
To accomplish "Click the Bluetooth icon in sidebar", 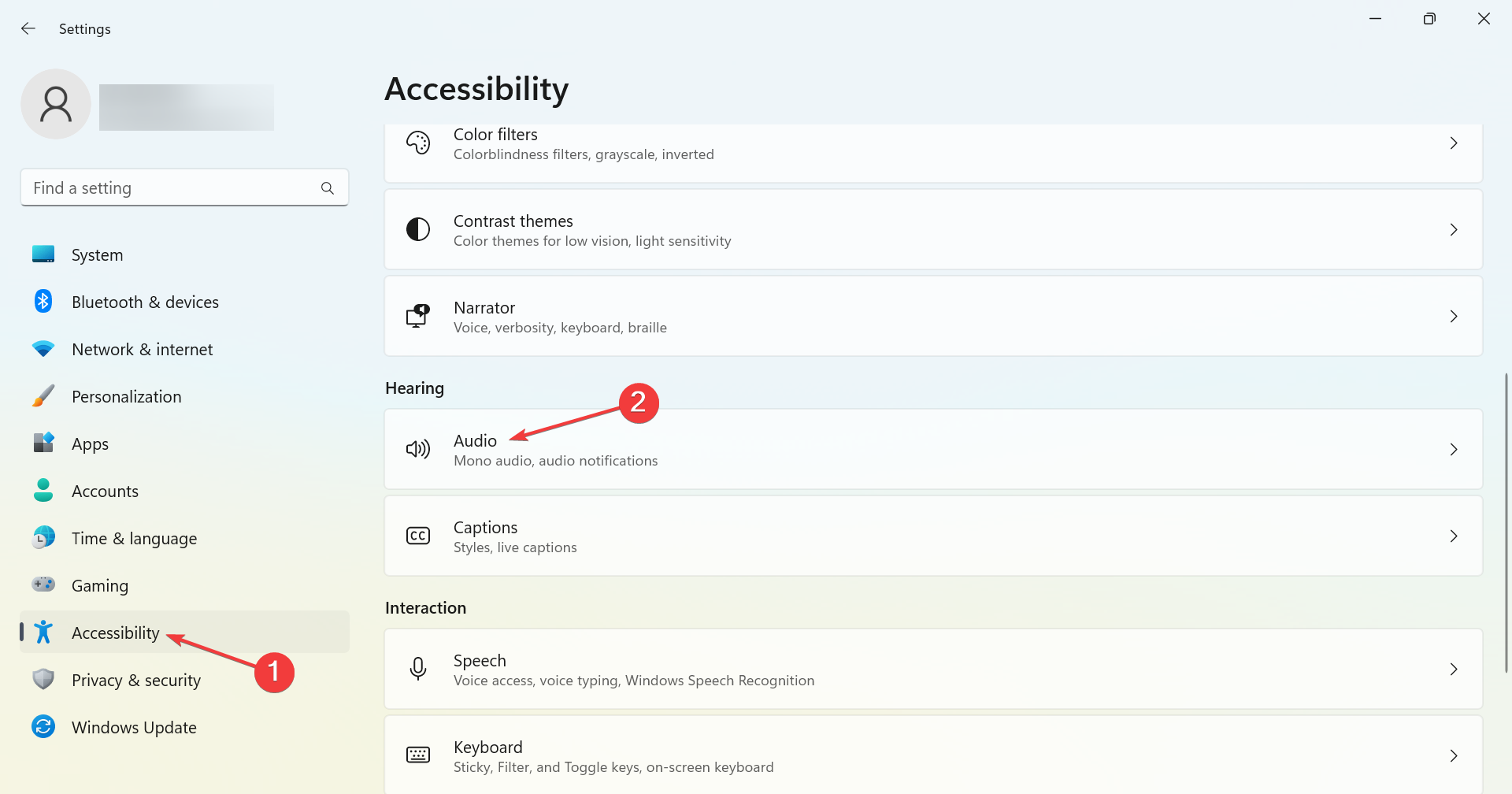I will [x=43, y=302].
